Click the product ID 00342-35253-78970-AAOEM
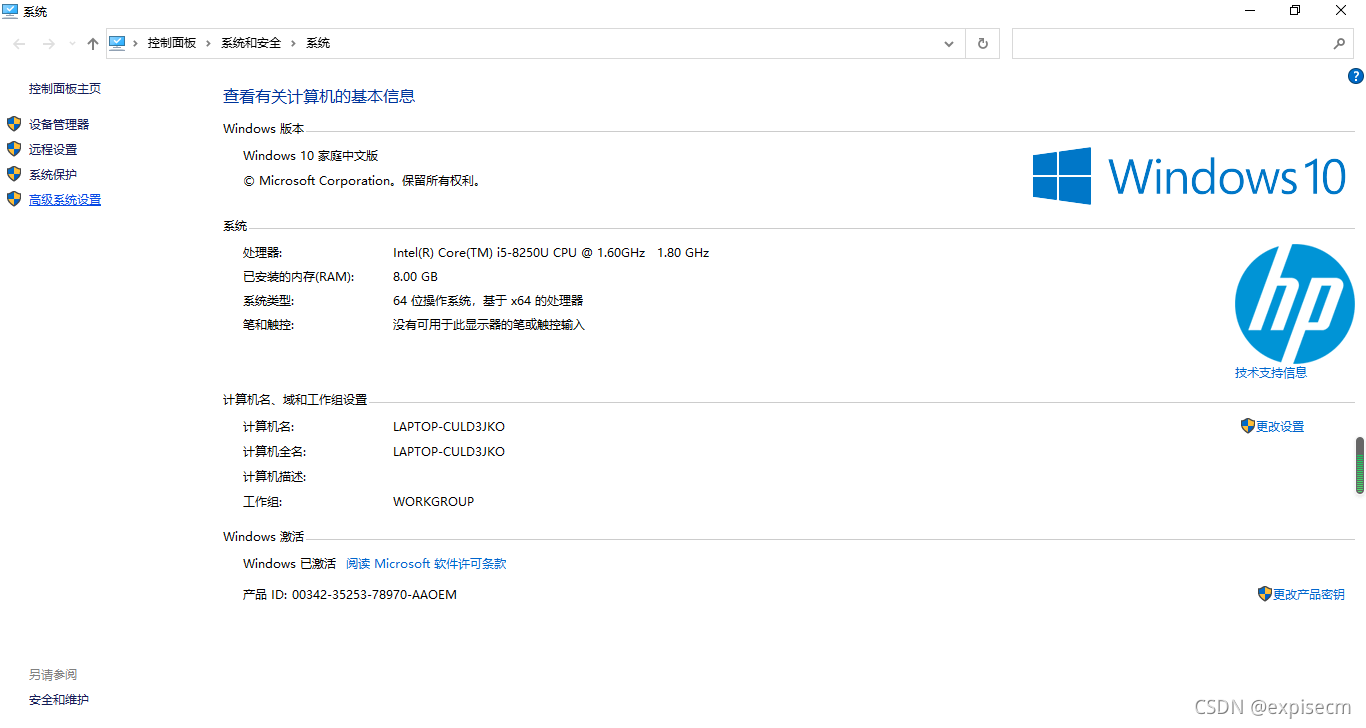This screenshot has height=728, width=1366. (374, 595)
